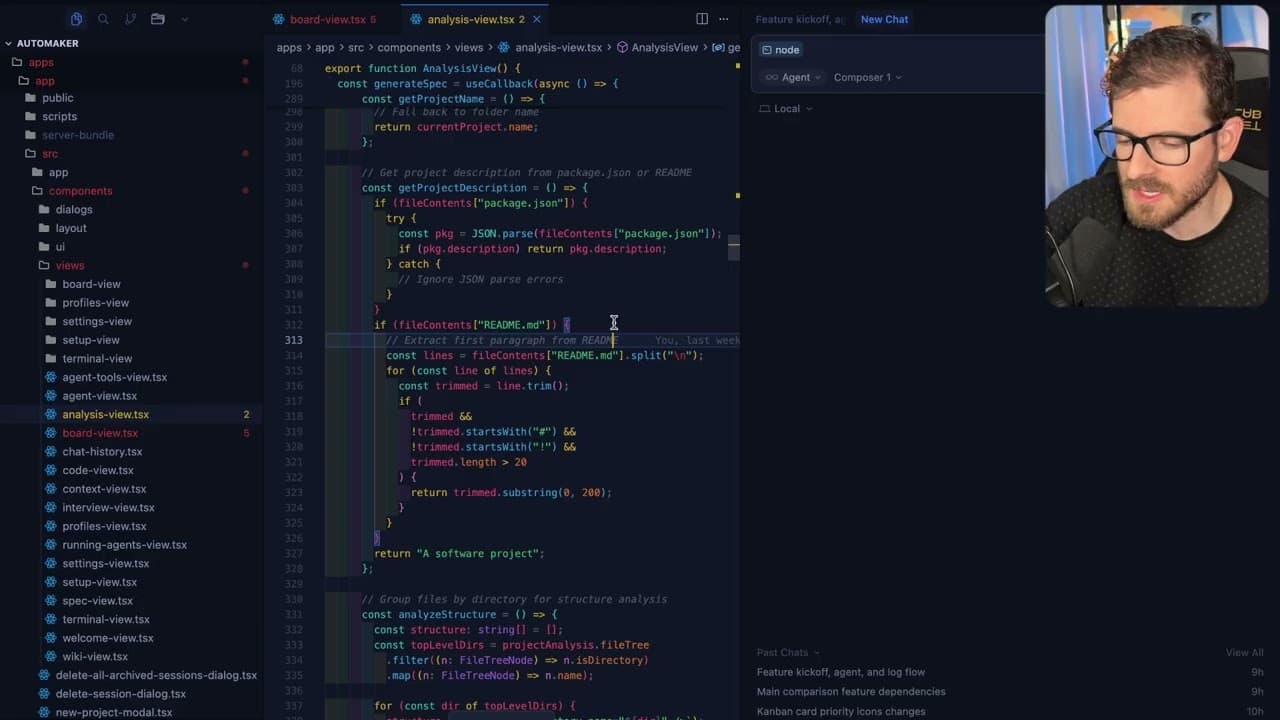Click the View All past chats link
This screenshot has width=1280, height=720.
(x=1244, y=652)
